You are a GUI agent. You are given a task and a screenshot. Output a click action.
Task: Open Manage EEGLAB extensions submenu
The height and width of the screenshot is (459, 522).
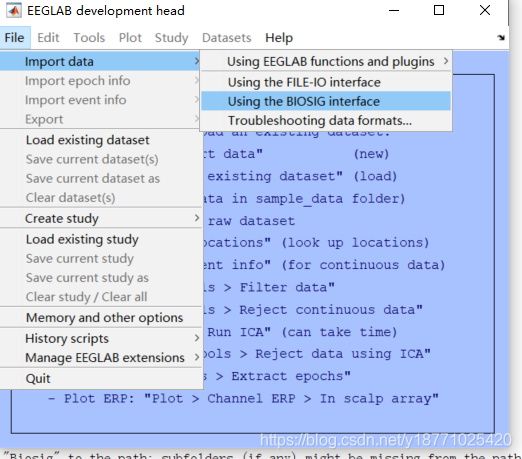(x=100, y=358)
